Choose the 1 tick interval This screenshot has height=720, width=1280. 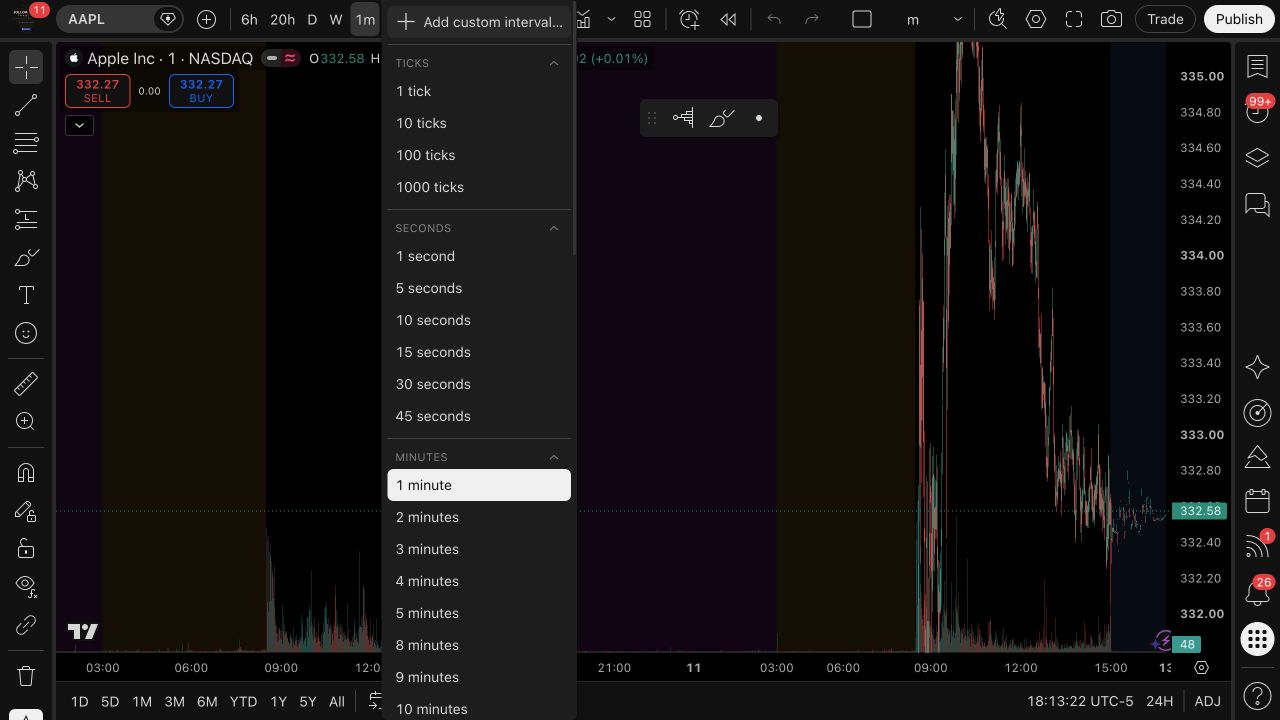(479, 91)
